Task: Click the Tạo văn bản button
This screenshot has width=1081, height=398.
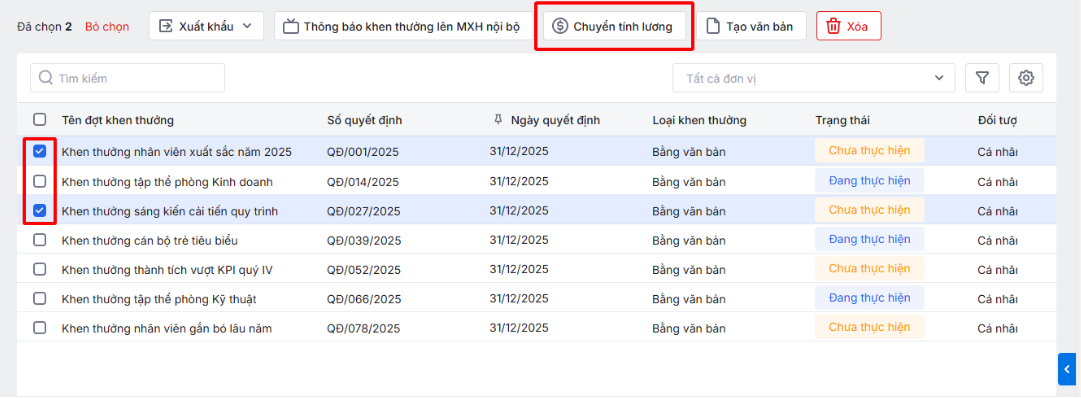Action: pyautogui.click(x=751, y=26)
